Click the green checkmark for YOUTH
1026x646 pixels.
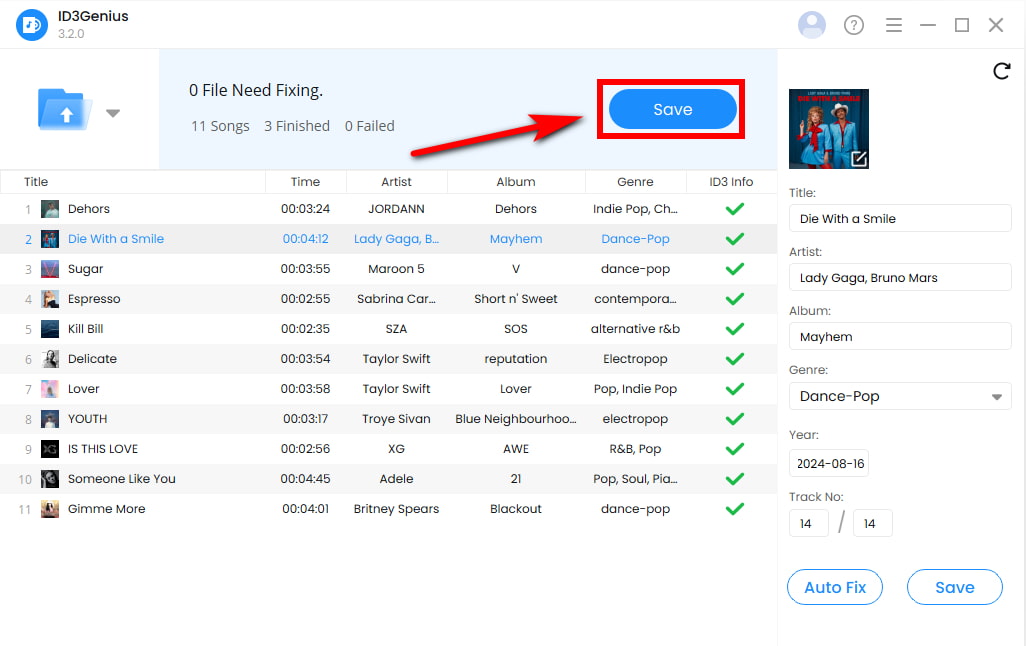point(735,419)
